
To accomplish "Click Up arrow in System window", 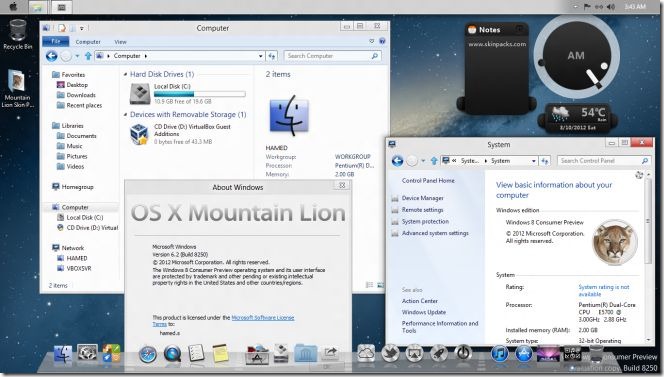I will [434, 161].
